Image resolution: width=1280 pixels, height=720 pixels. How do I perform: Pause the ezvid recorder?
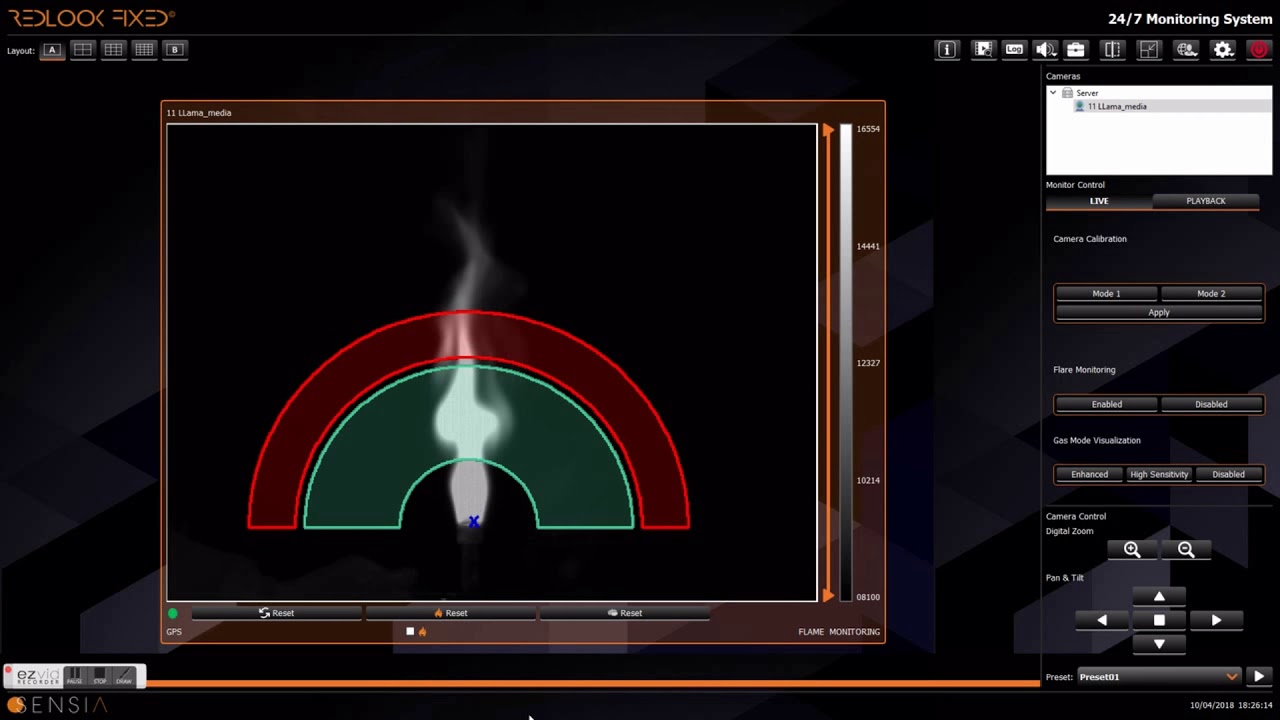74,677
